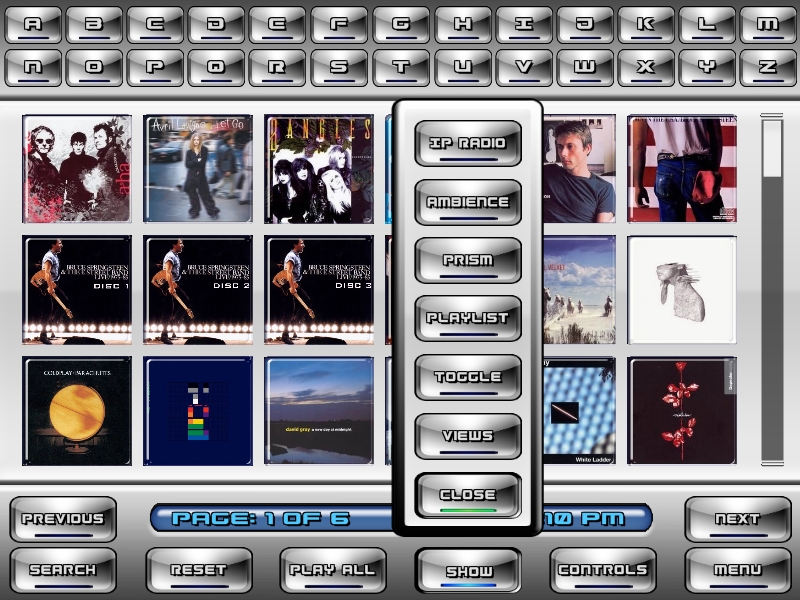This screenshot has height=600, width=800.
Task: Open Bruce Springsteen Live Disc 2
Action: coord(198,290)
